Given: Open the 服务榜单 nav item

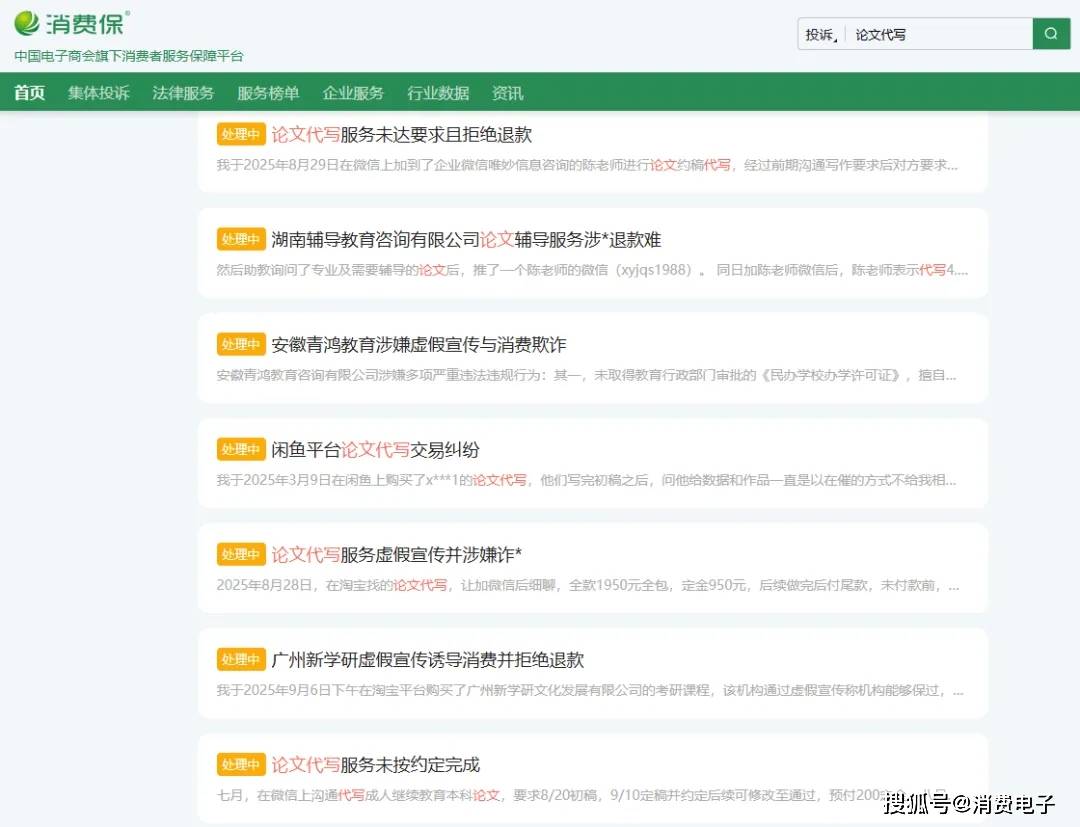Looking at the screenshot, I should [x=268, y=92].
